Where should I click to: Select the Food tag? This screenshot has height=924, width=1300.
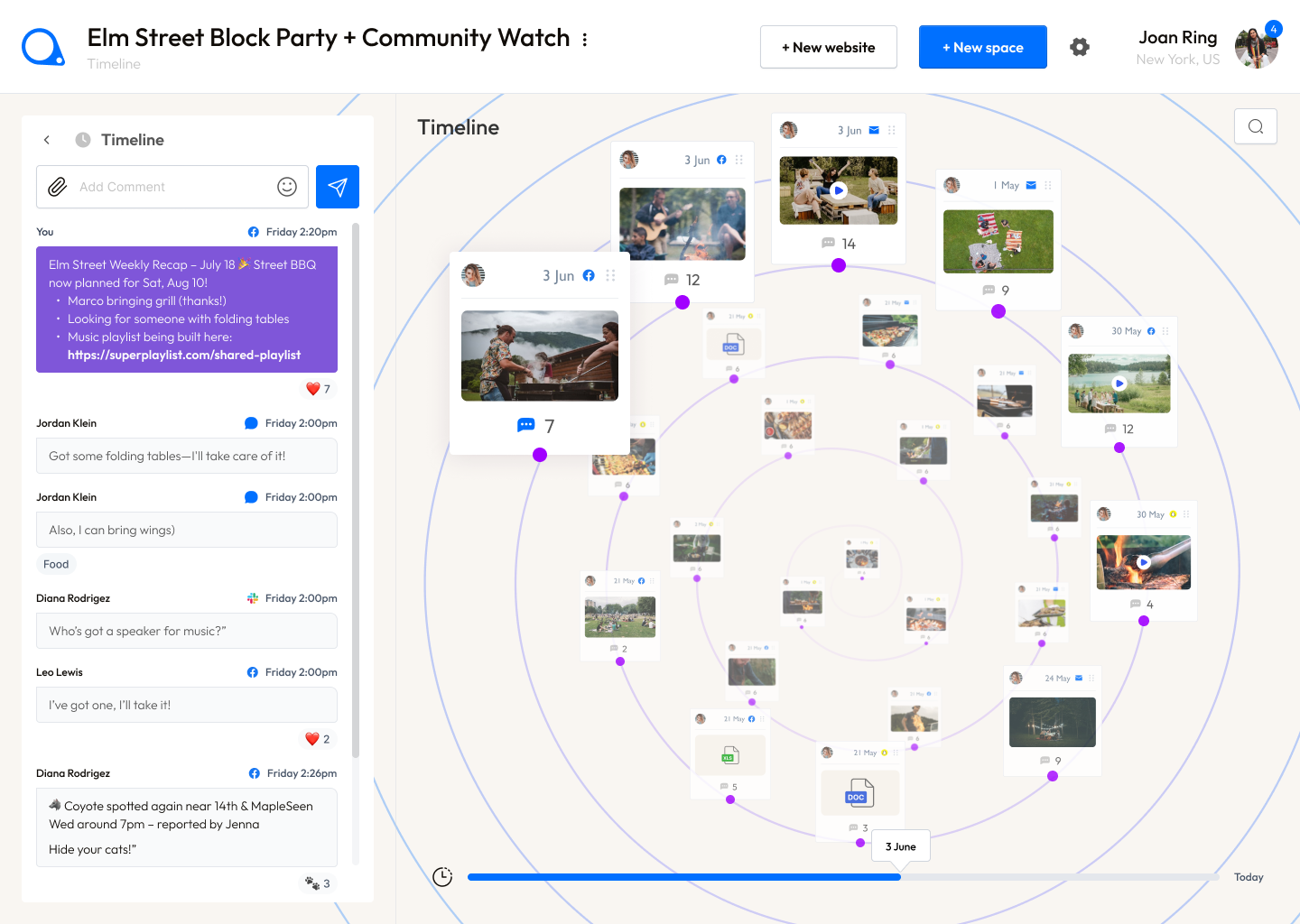coord(56,564)
